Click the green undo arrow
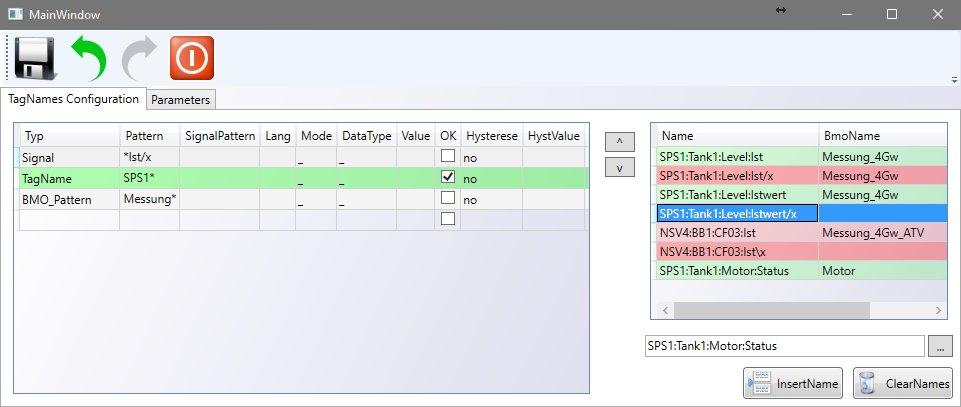 tap(87, 59)
